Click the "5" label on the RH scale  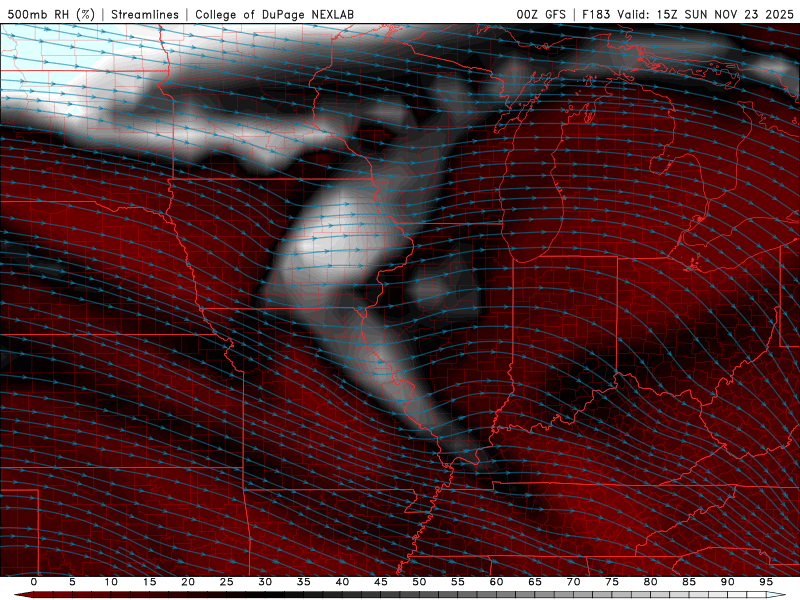pos(72,582)
